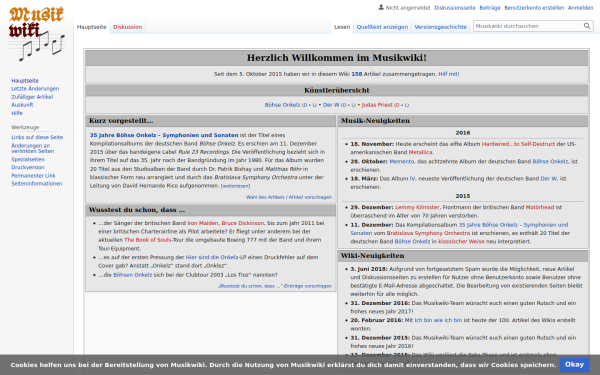Open the Beiträge link
The height and width of the screenshot is (375, 600).
[x=490, y=8]
